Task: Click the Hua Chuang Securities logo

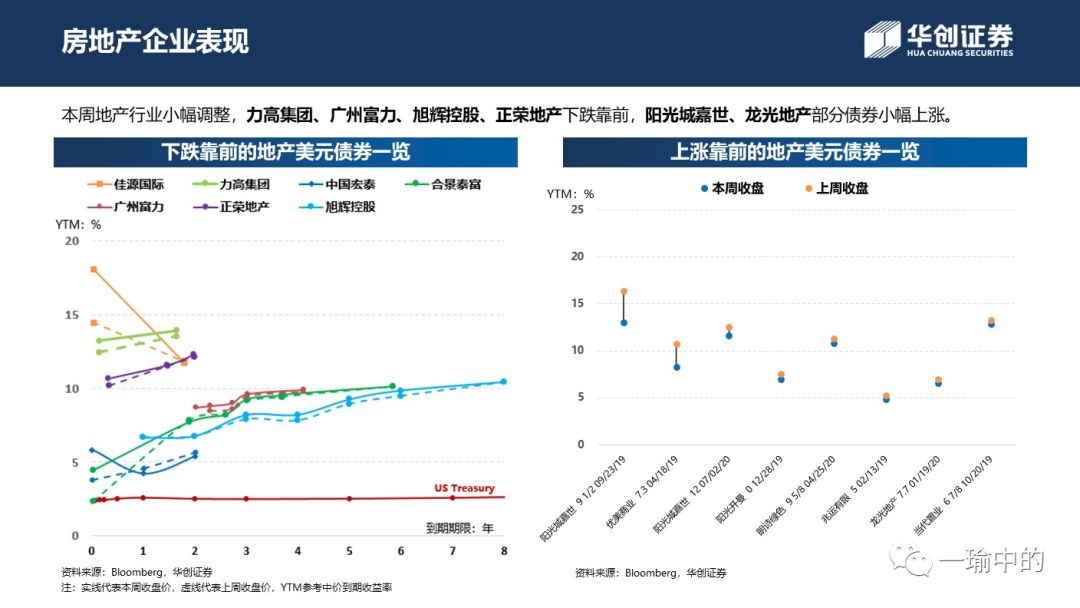Action: click(x=939, y=39)
